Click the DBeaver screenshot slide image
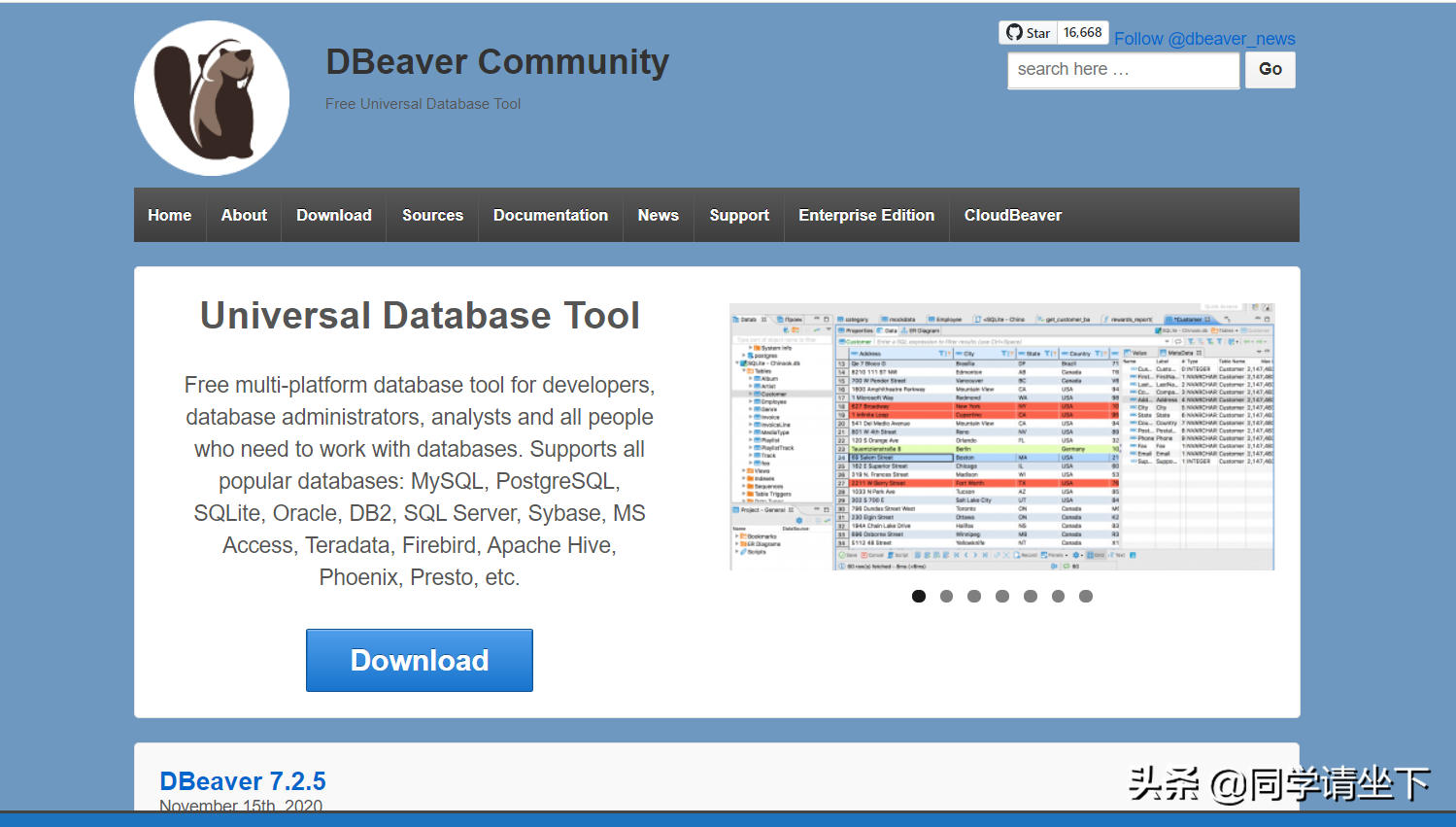Screen dimensions: 1456x827 pos(1001,436)
